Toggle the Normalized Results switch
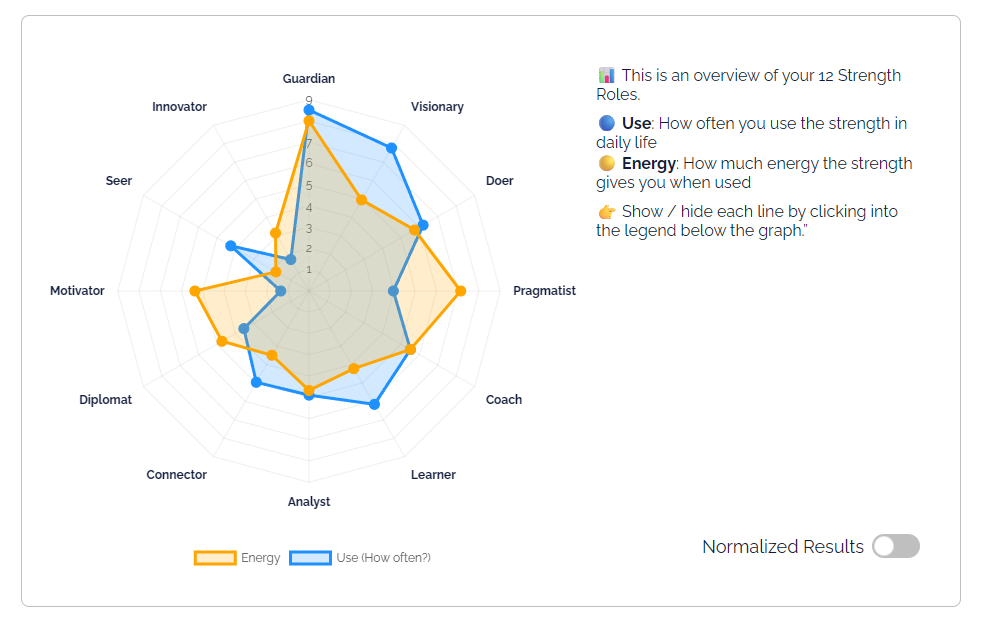 click(x=895, y=546)
